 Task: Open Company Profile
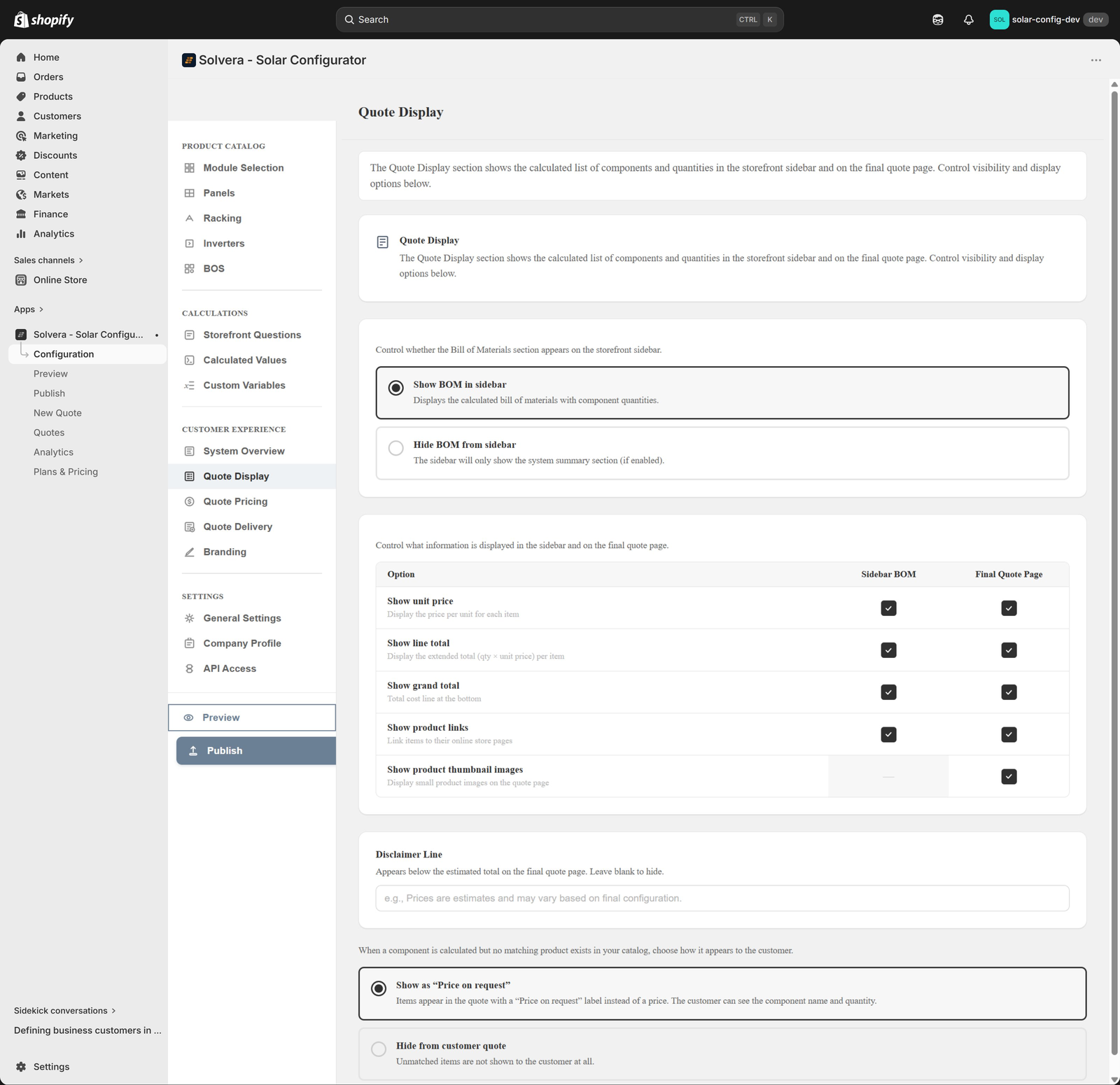251,643
